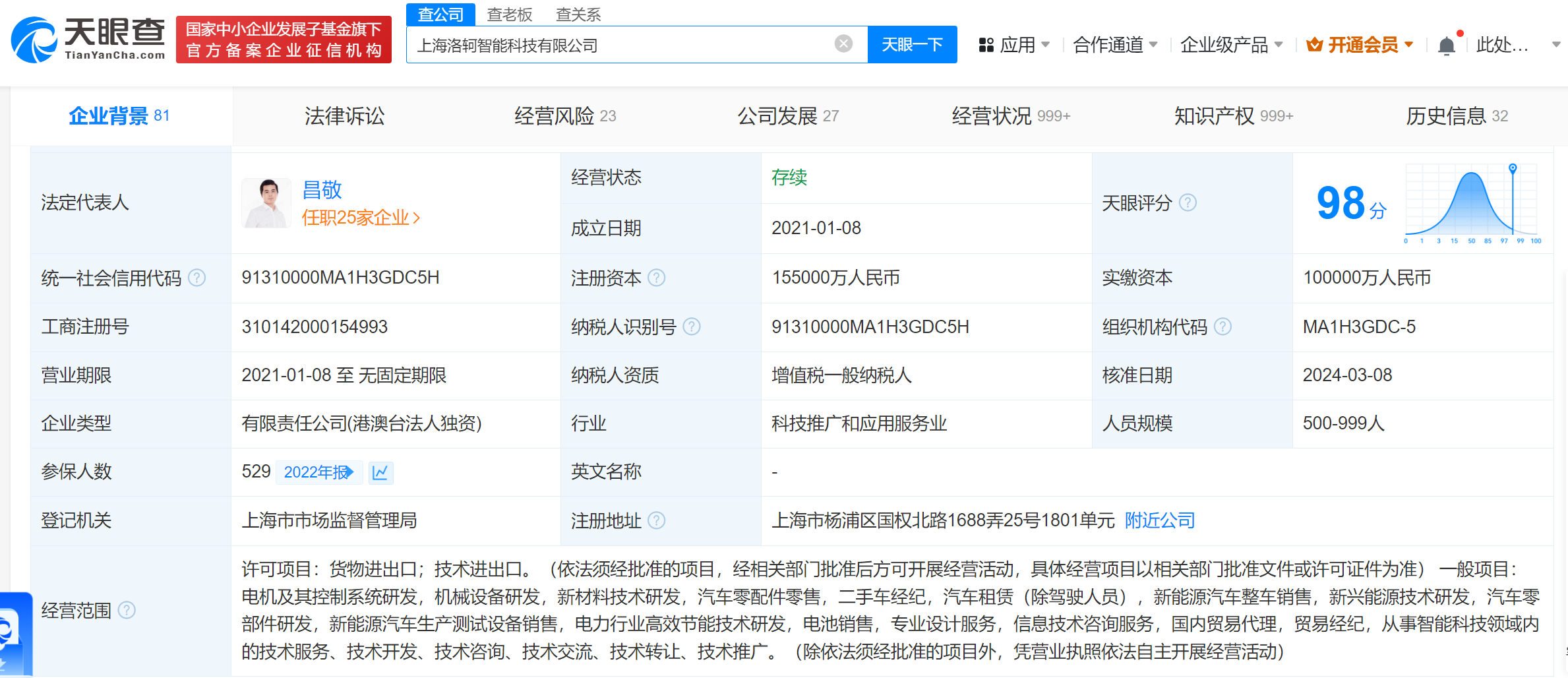1568x678 pixels.
Task: Switch to the 法律诉讼 tab
Action: pyautogui.click(x=344, y=116)
